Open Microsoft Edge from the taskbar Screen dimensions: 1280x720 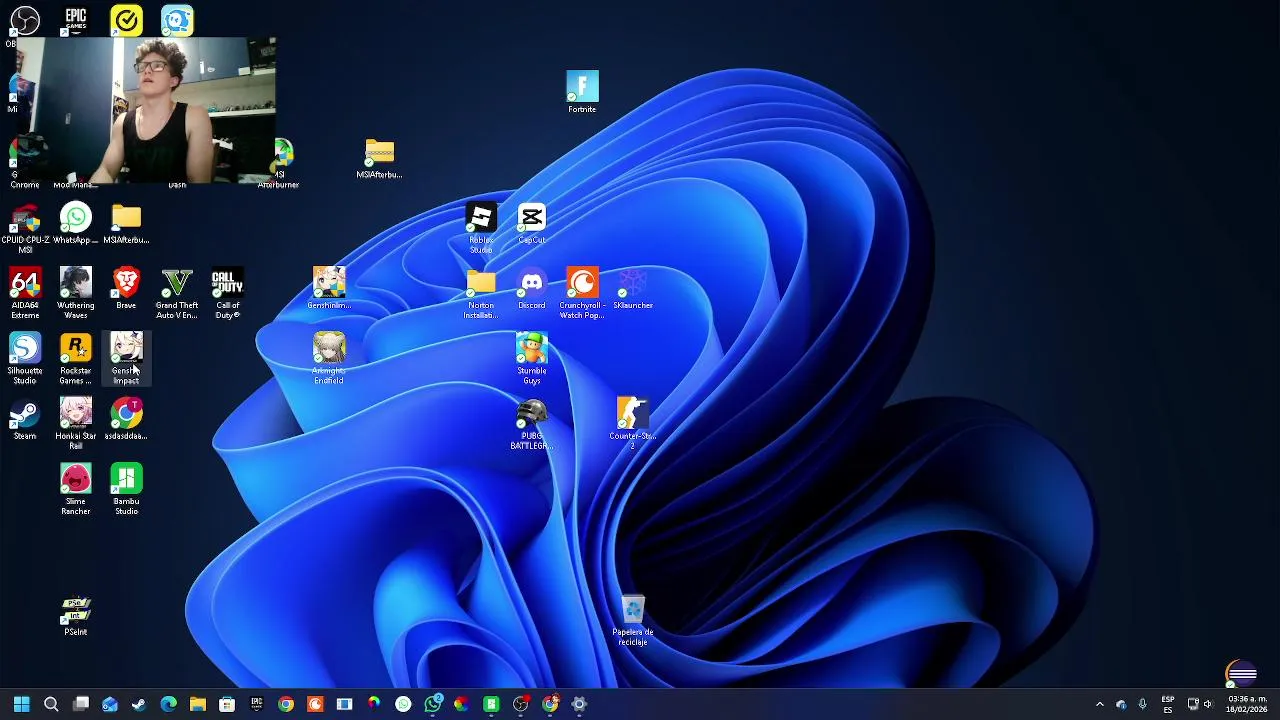pos(168,704)
